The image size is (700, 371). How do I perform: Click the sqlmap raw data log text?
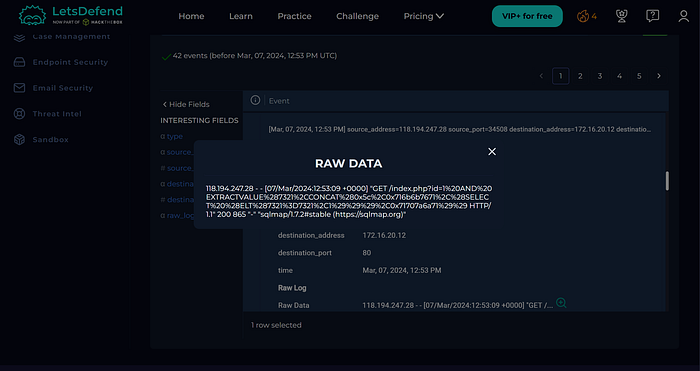point(349,201)
